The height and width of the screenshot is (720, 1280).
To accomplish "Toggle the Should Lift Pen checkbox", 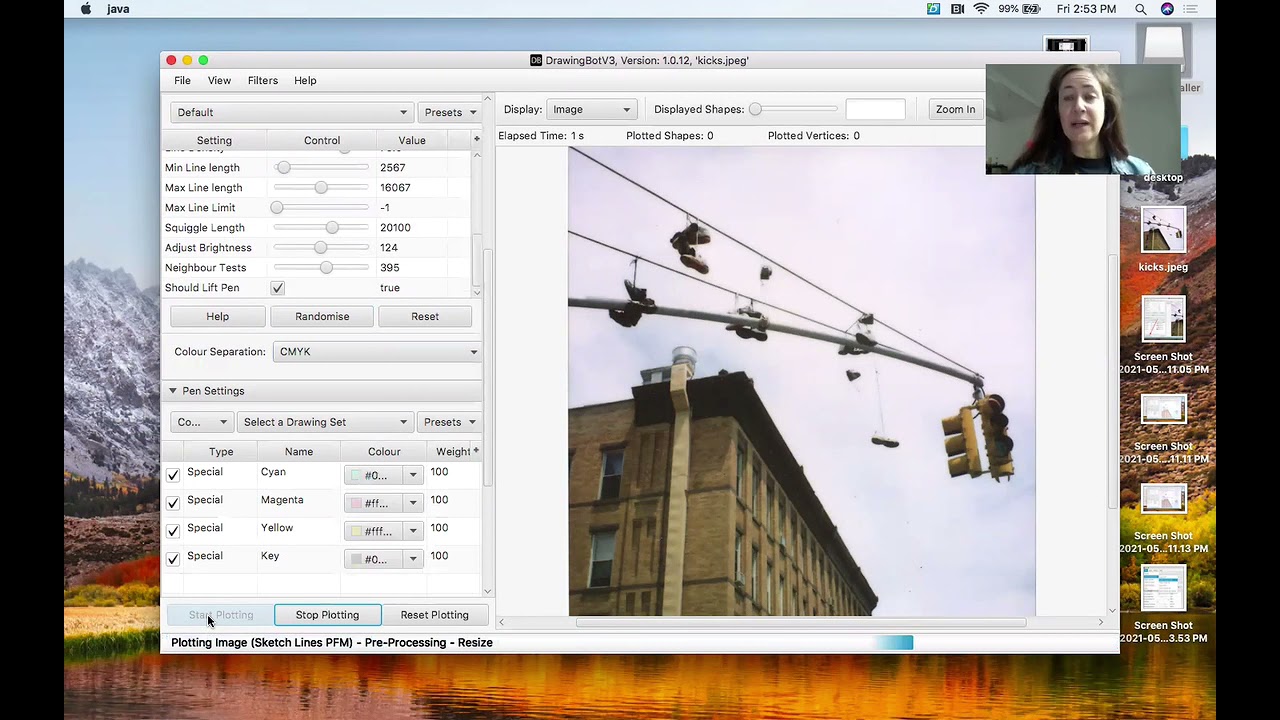I will 278,288.
